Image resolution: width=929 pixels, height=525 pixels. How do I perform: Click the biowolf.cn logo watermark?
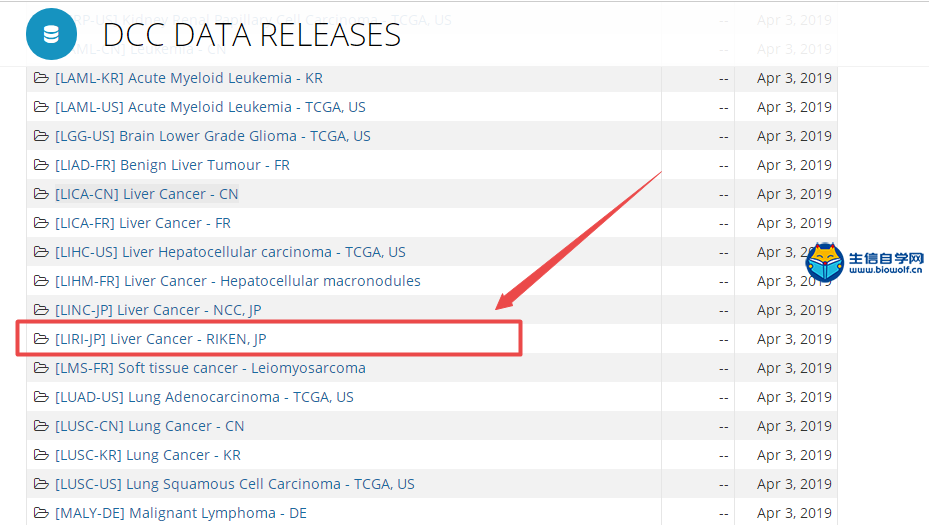[865, 263]
